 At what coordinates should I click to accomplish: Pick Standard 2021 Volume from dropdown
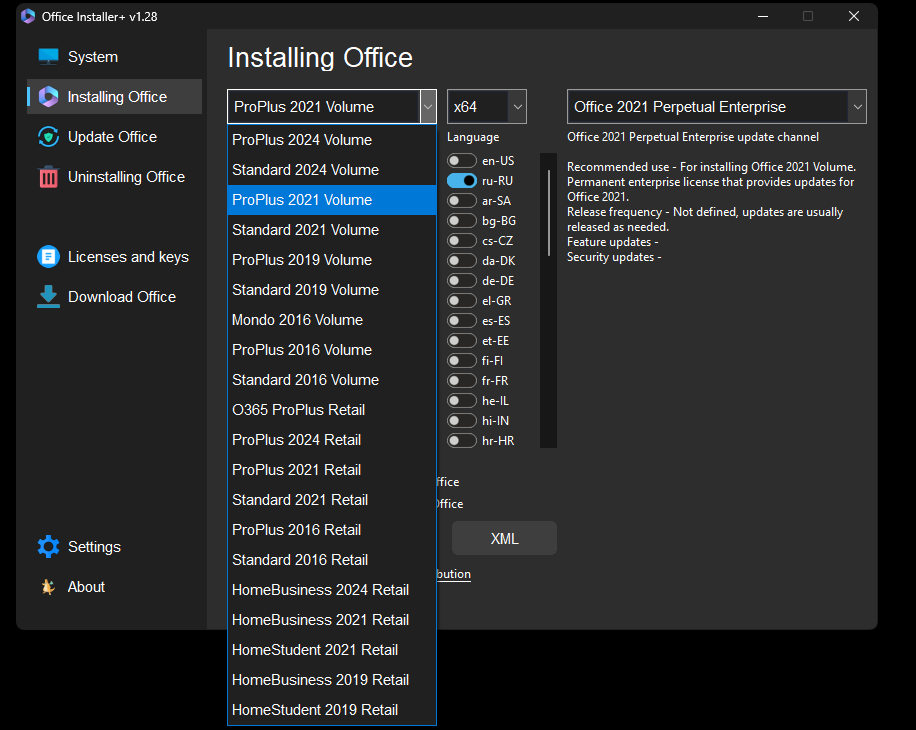(332, 230)
